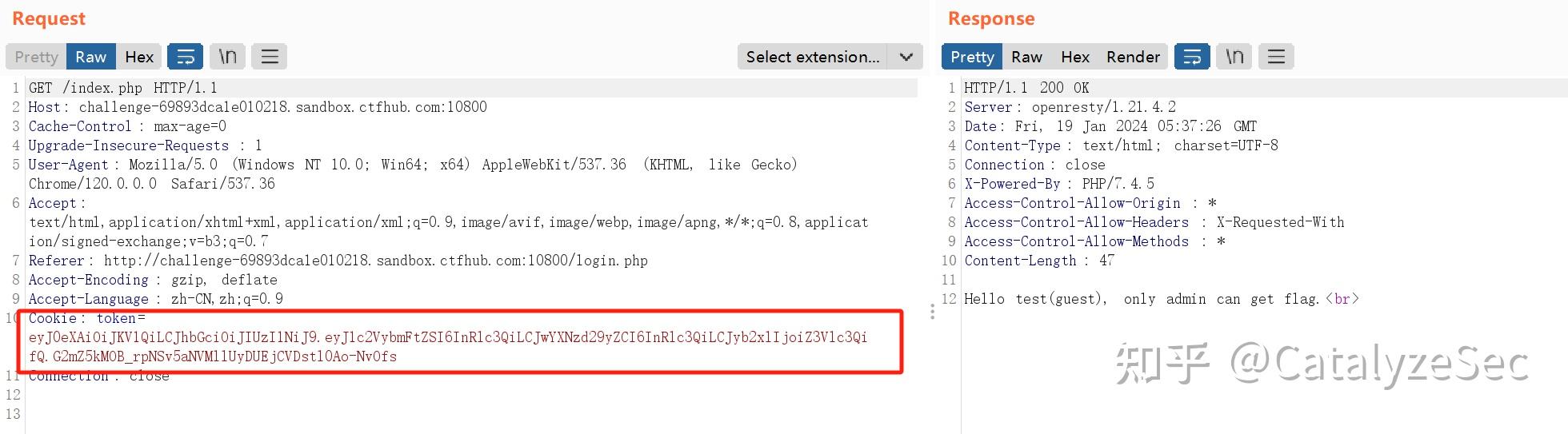
Task: Click the GET /index.php request line
Action: point(123,88)
